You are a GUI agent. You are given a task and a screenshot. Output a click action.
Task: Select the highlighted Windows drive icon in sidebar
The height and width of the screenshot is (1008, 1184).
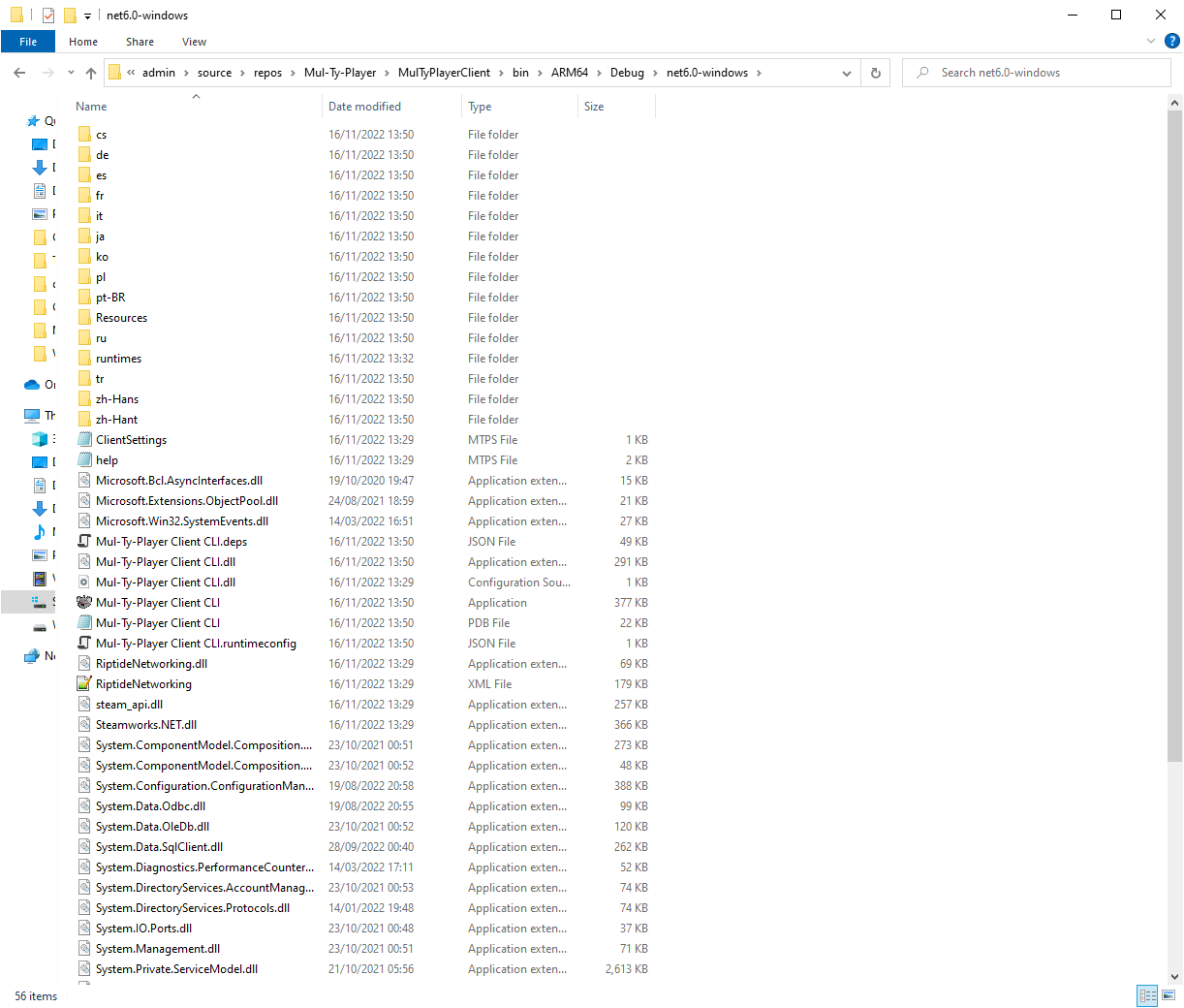[x=40, y=602]
